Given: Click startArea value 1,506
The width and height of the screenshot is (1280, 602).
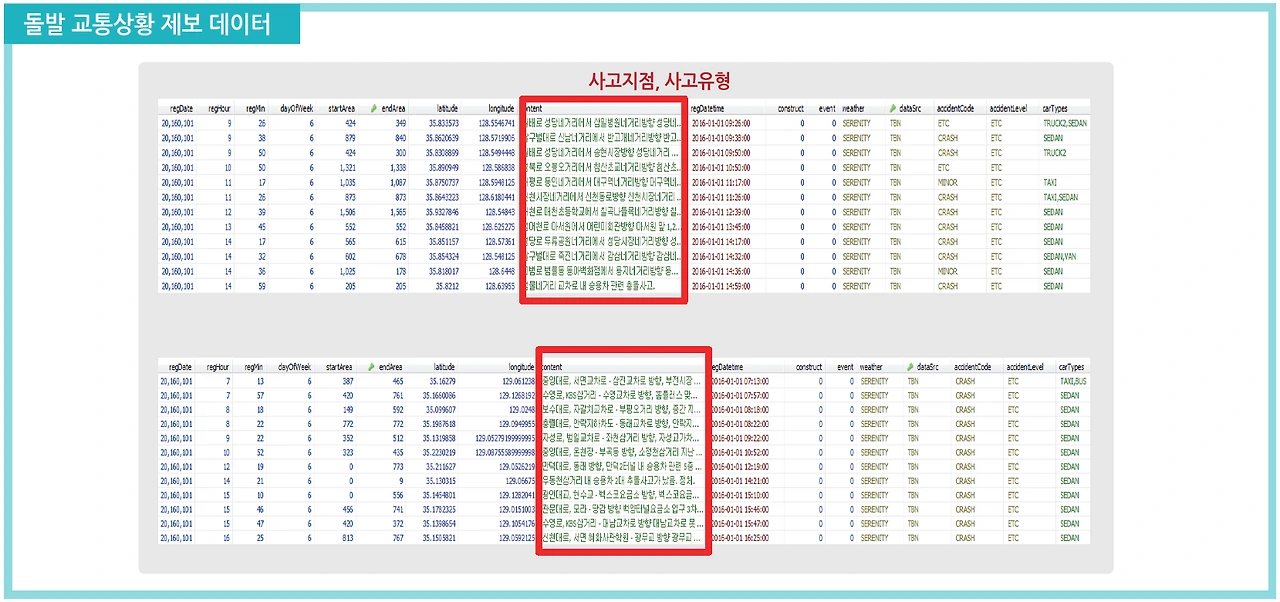Looking at the screenshot, I should (x=347, y=212).
